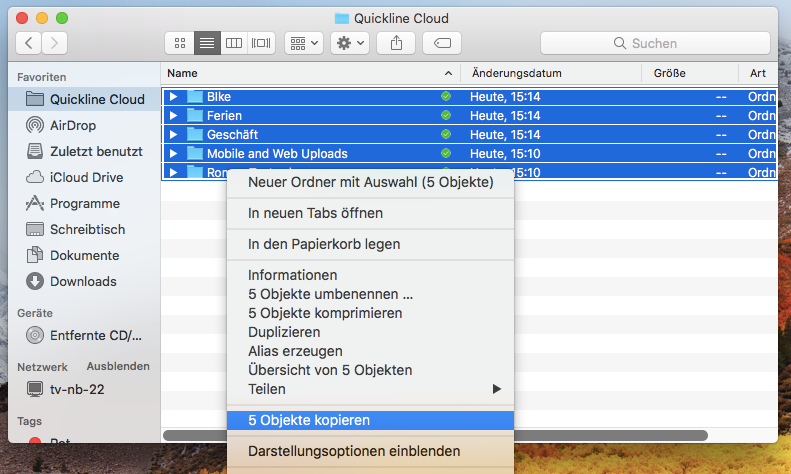This screenshot has width=791, height=474.
Task: Choose Duplizieren from the context menu
Action: 370,332
